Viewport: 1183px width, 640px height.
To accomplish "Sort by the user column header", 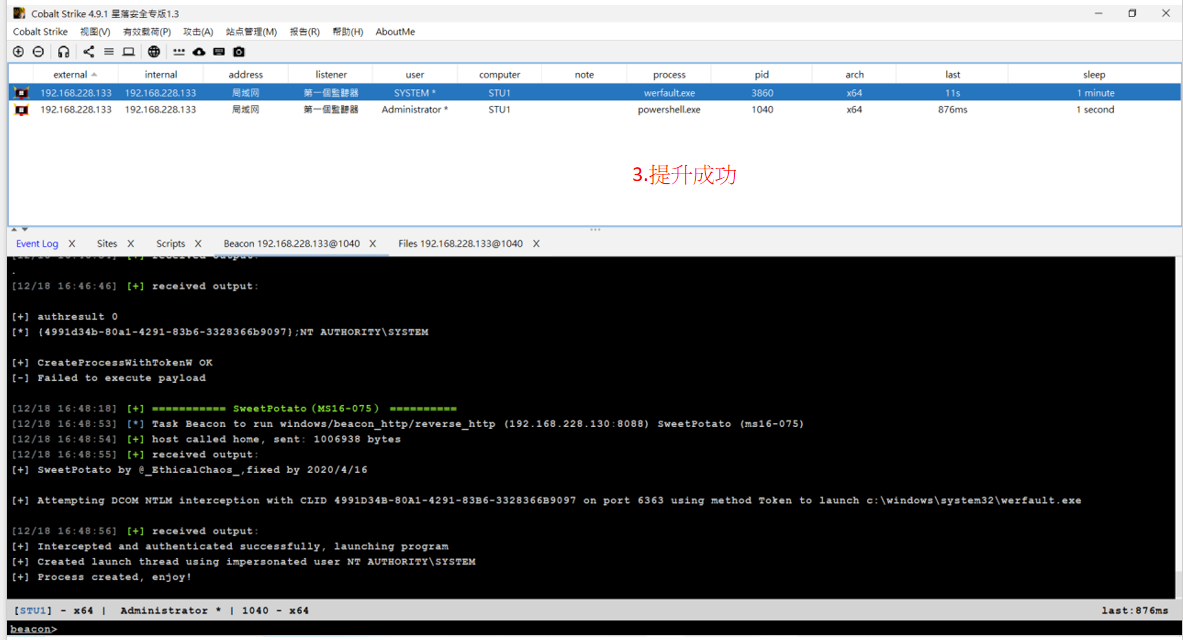I will (x=415, y=75).
